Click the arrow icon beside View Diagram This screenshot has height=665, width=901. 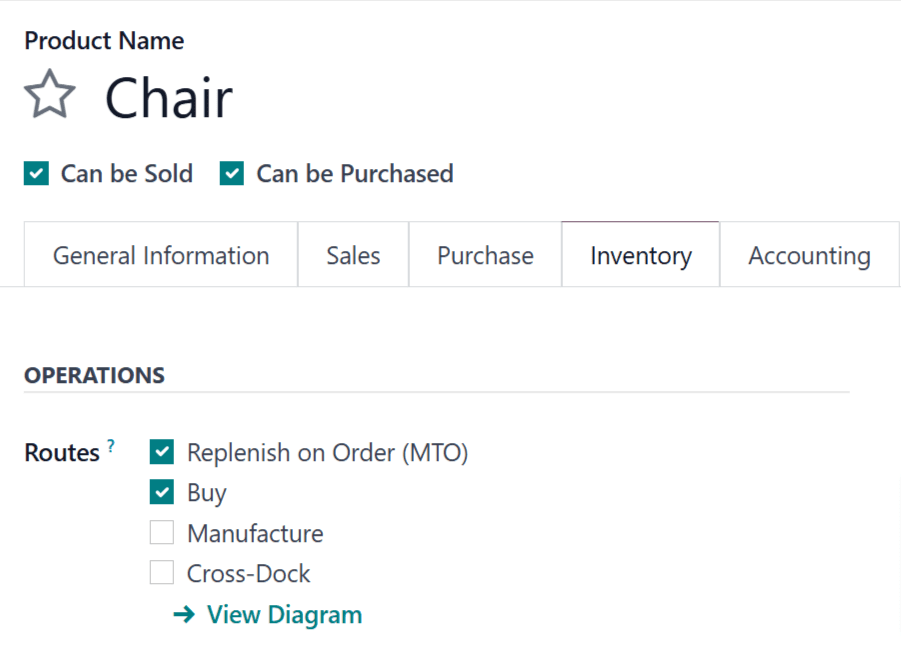(x=183, y=614)
